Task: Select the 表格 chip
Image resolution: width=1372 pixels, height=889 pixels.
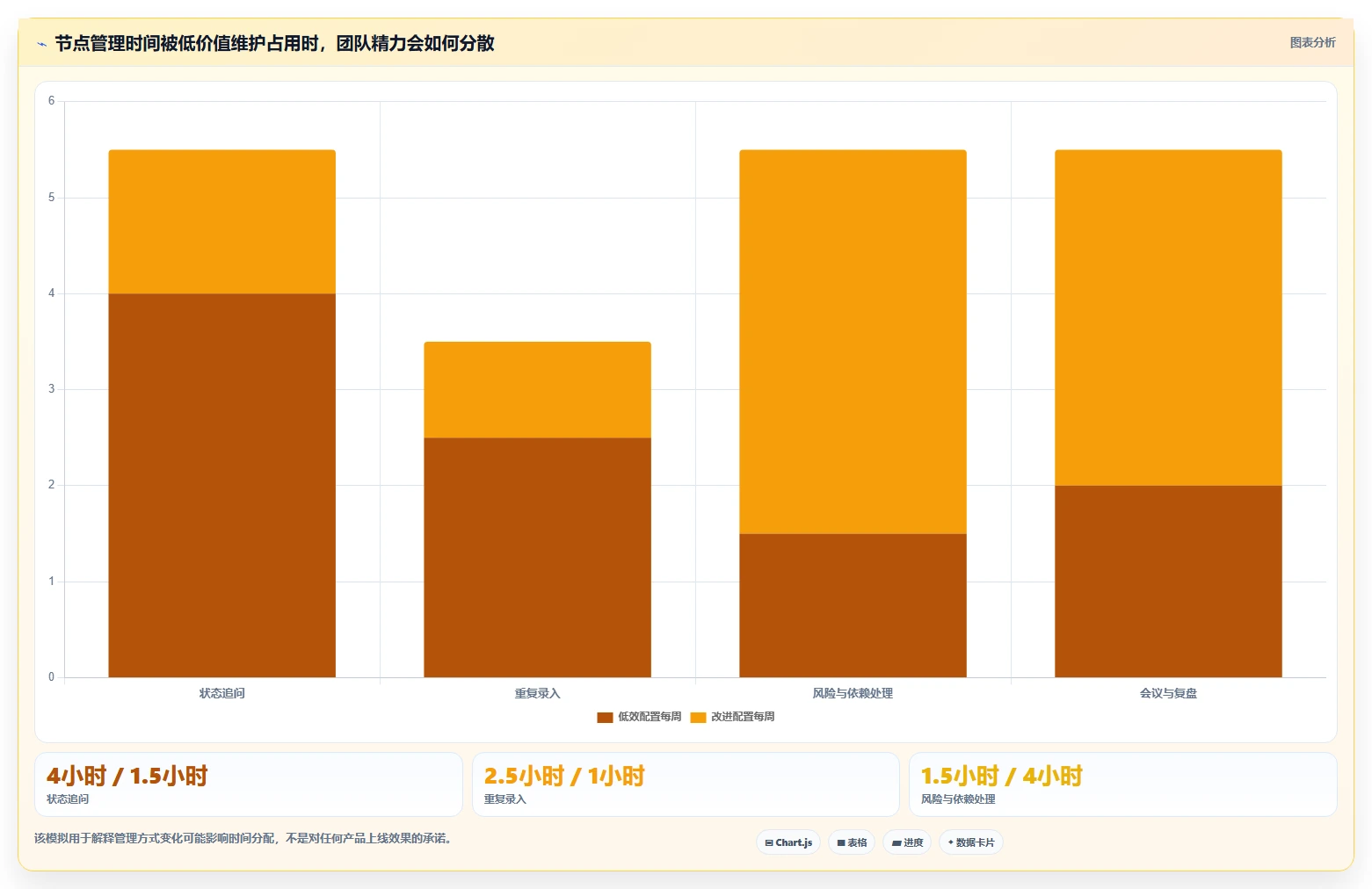Action: click(852, 842)
